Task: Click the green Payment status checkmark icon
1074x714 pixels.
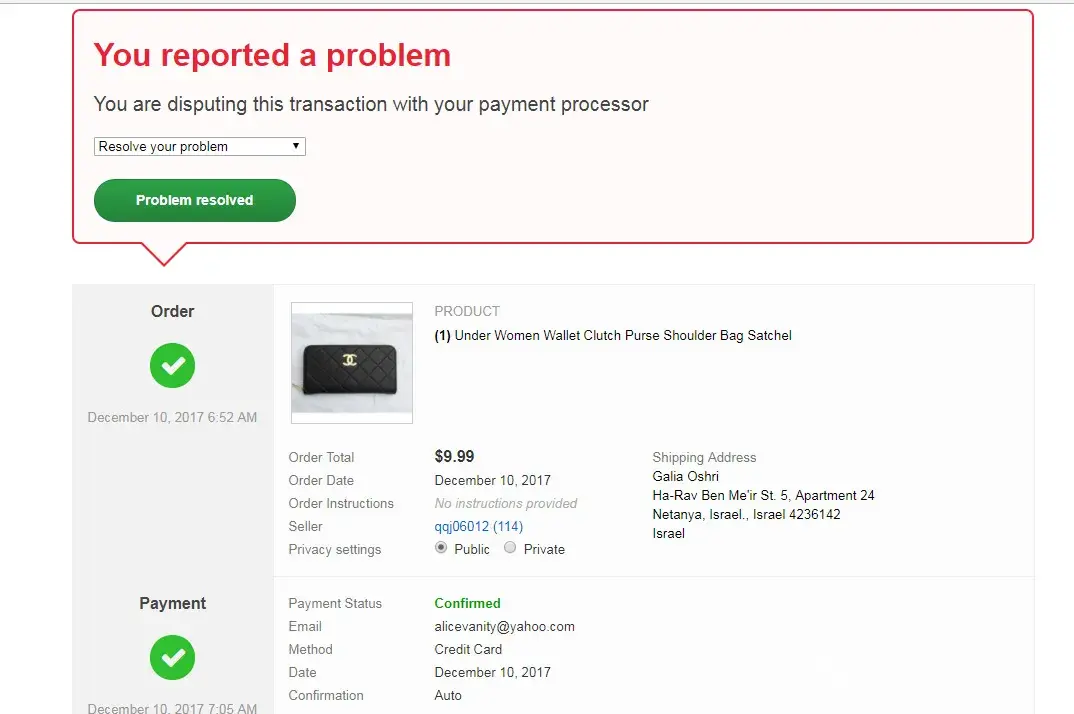Action: point(173,657)
